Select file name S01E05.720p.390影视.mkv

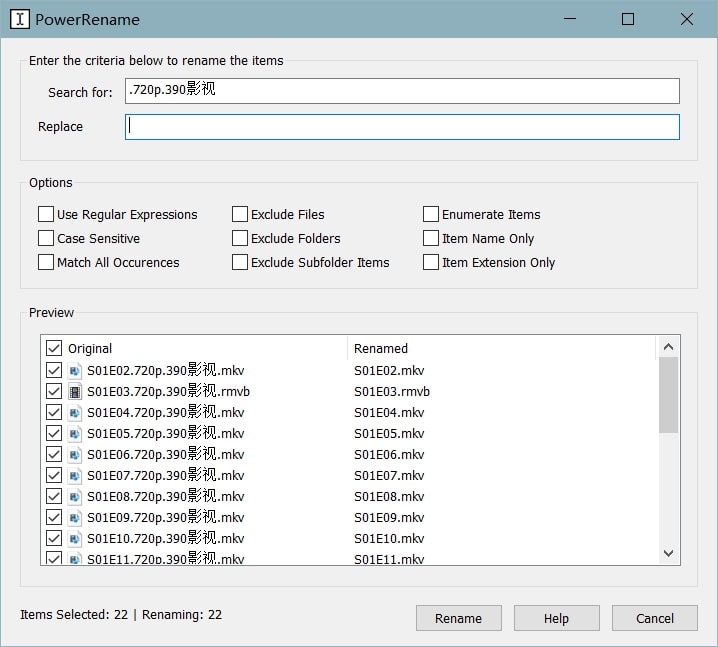[166, 433]
